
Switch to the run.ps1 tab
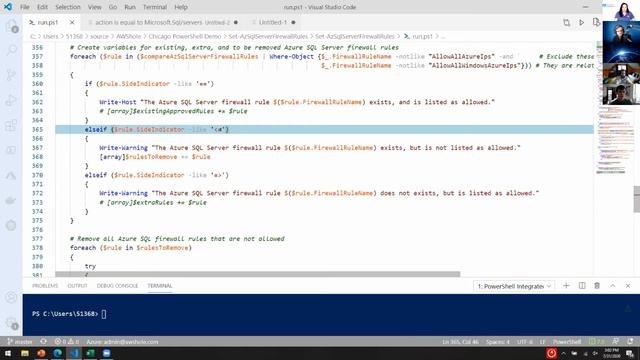pyautogui.click(x=51, y=22)
